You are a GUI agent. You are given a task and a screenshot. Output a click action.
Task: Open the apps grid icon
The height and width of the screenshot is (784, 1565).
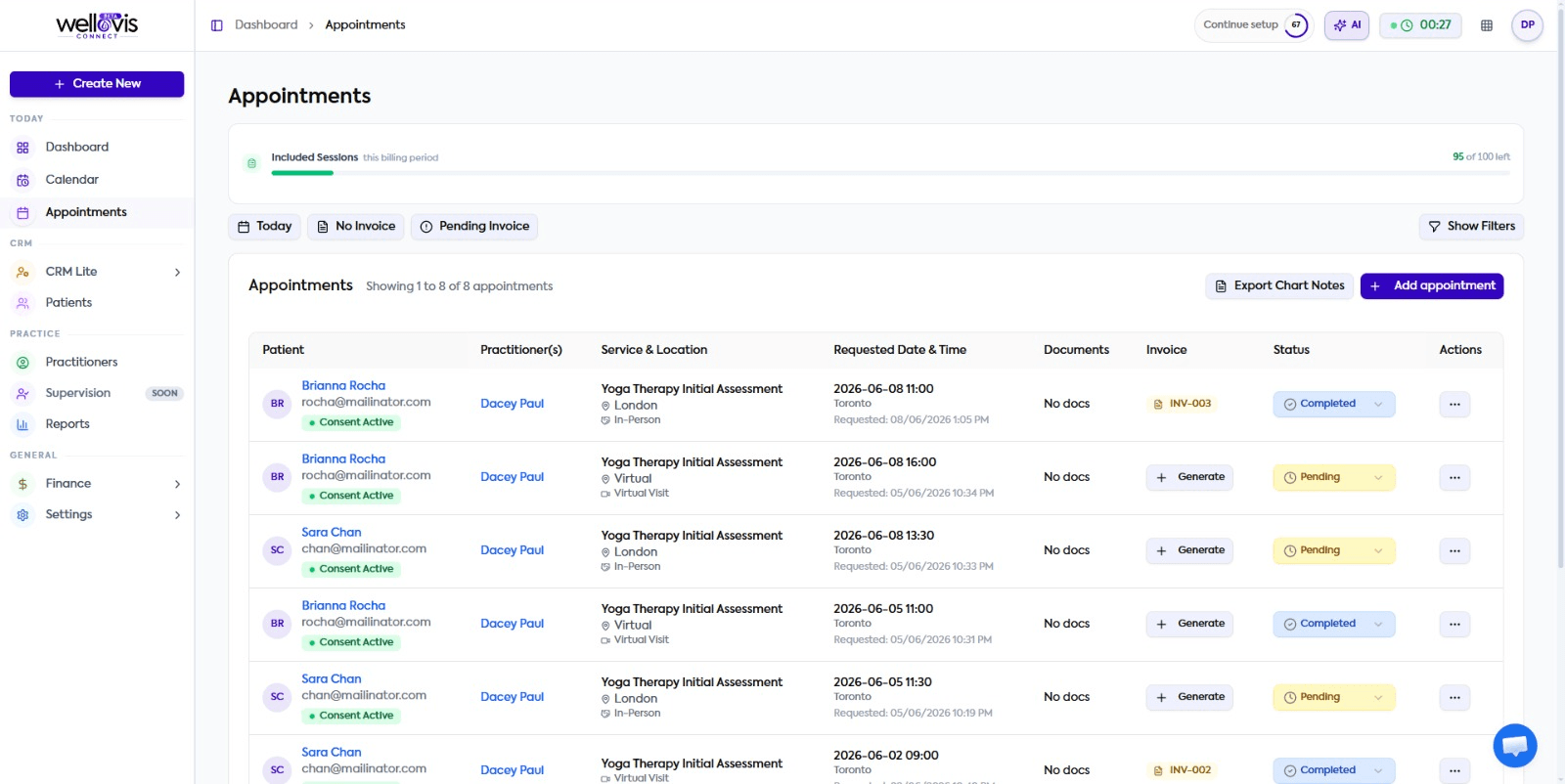pos(1487,25)
